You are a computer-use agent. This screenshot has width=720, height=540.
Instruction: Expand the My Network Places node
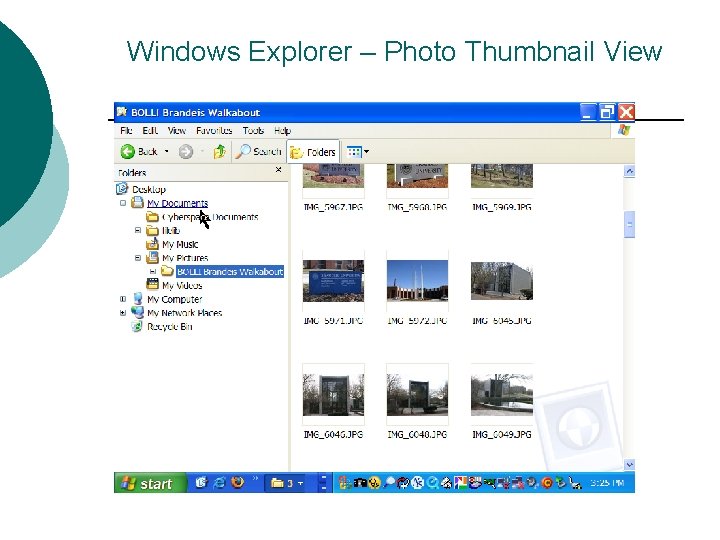[x=123, y=313]
